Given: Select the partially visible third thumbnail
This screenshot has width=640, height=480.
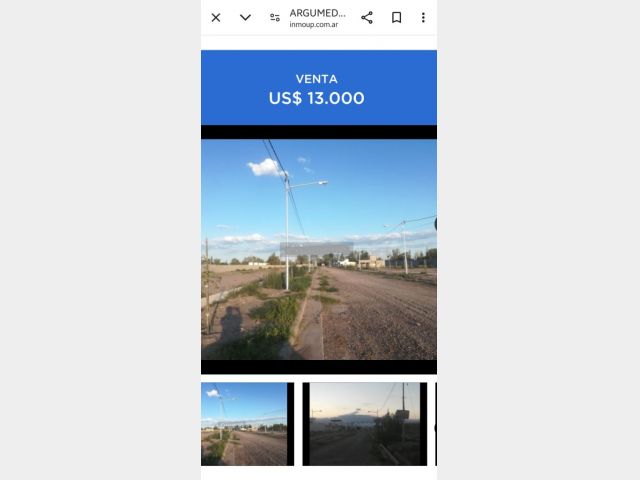Looking at the screenshot, I should coord(435,424).
